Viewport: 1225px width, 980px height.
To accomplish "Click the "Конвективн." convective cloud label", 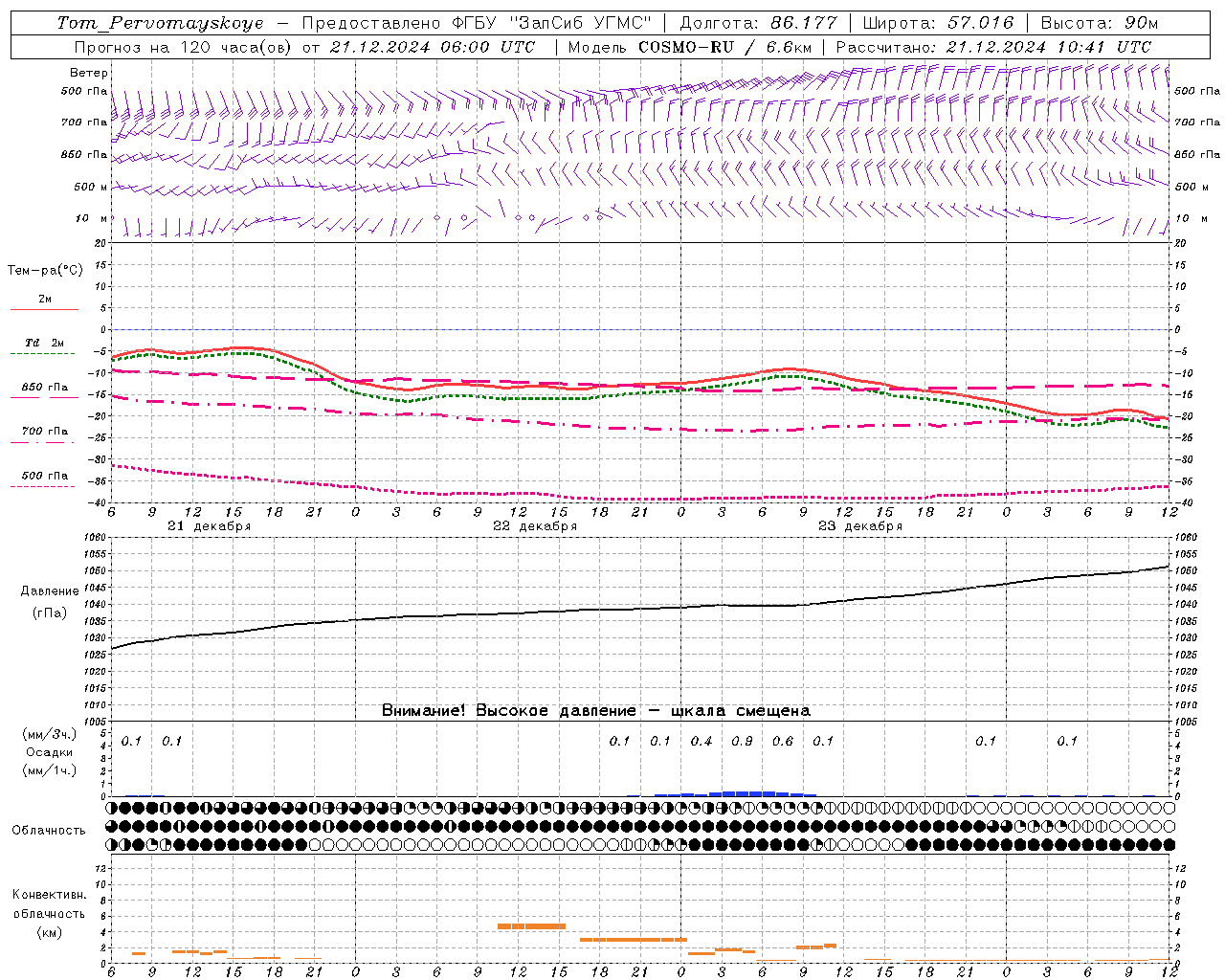I will (49, 894).
